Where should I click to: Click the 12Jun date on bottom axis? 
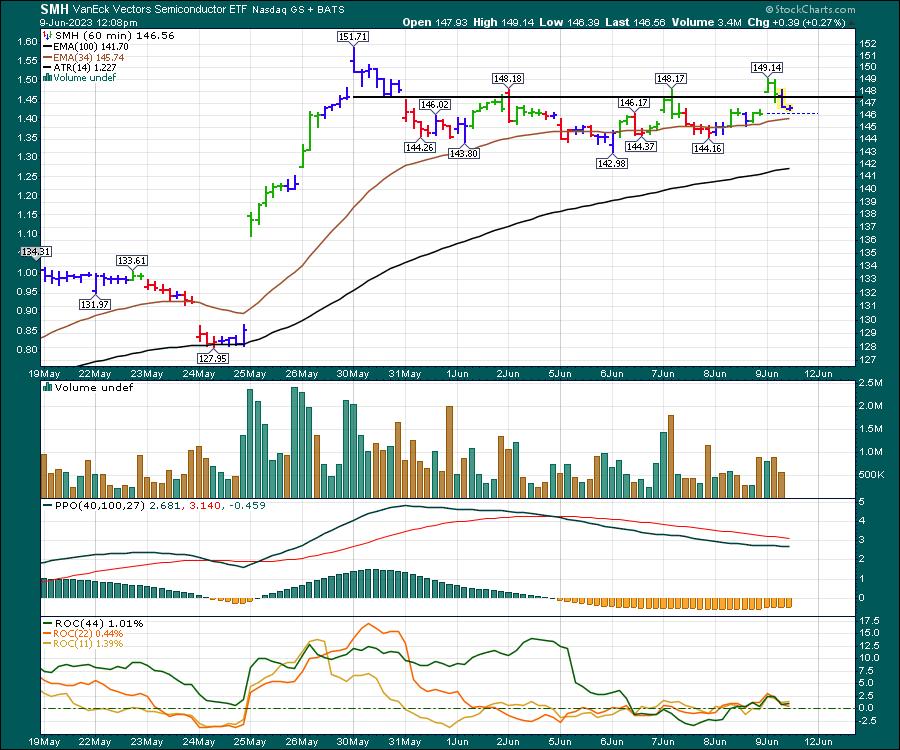(818, 741)
